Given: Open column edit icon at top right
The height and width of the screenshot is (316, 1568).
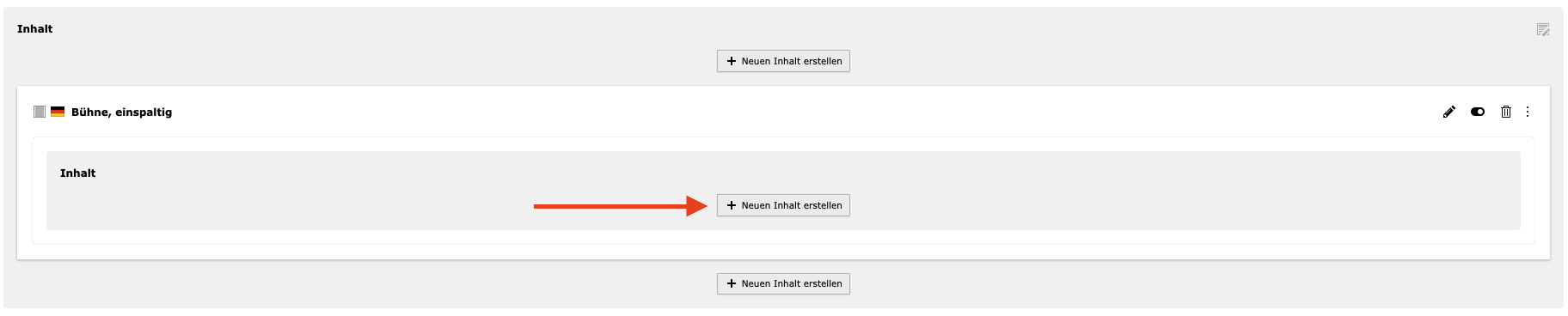Looking at the screenshot, I should click(1543, 29).
